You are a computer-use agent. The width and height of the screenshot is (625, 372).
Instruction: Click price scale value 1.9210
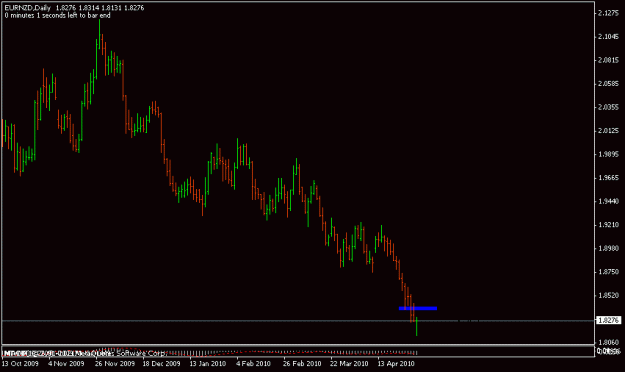[x=608, y=225]
